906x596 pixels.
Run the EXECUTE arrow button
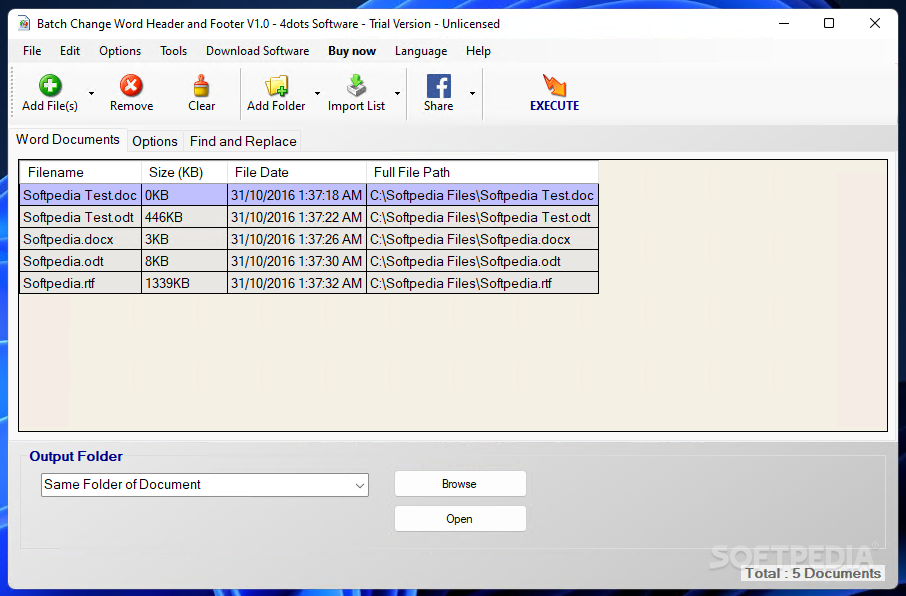click(554, 92)
